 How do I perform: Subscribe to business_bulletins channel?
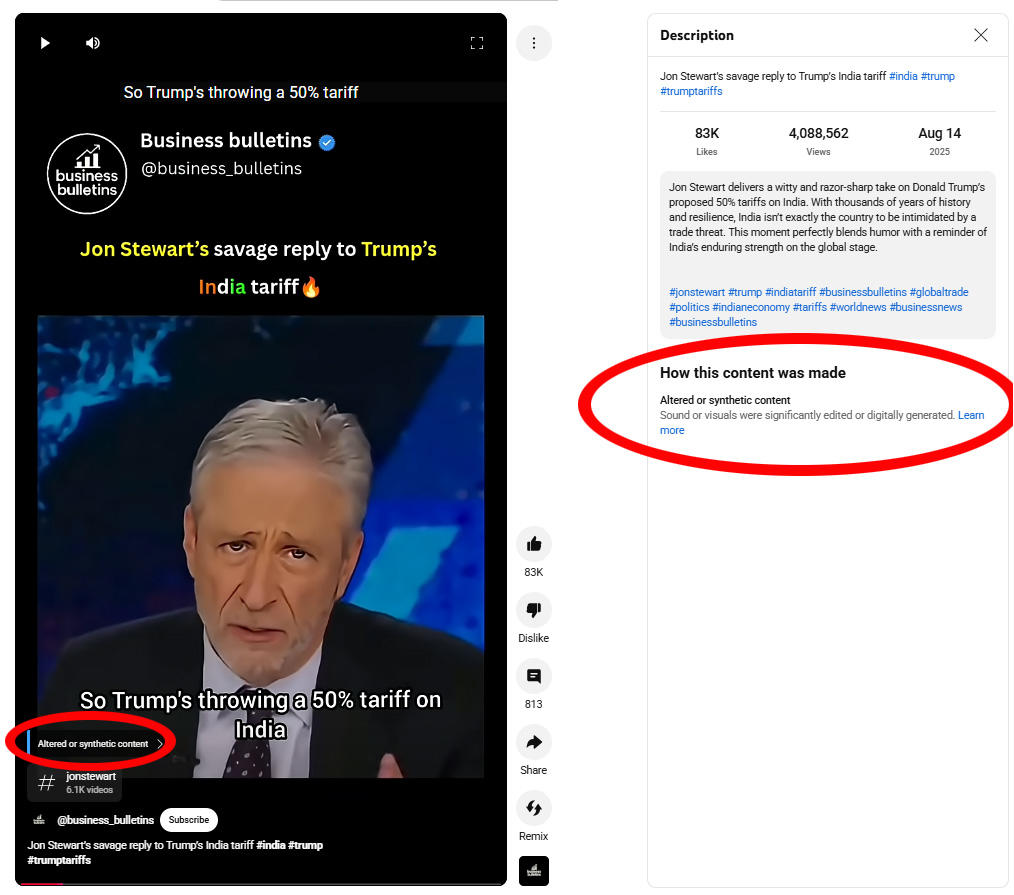(x=189, y=819)
